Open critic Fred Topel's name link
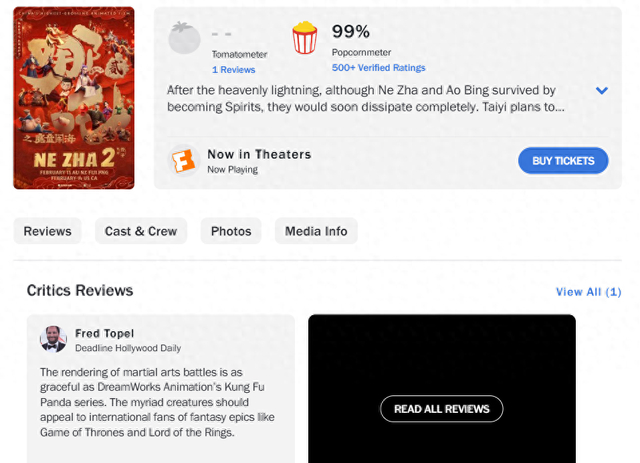 pyautogui.click(x=105, y=333)
